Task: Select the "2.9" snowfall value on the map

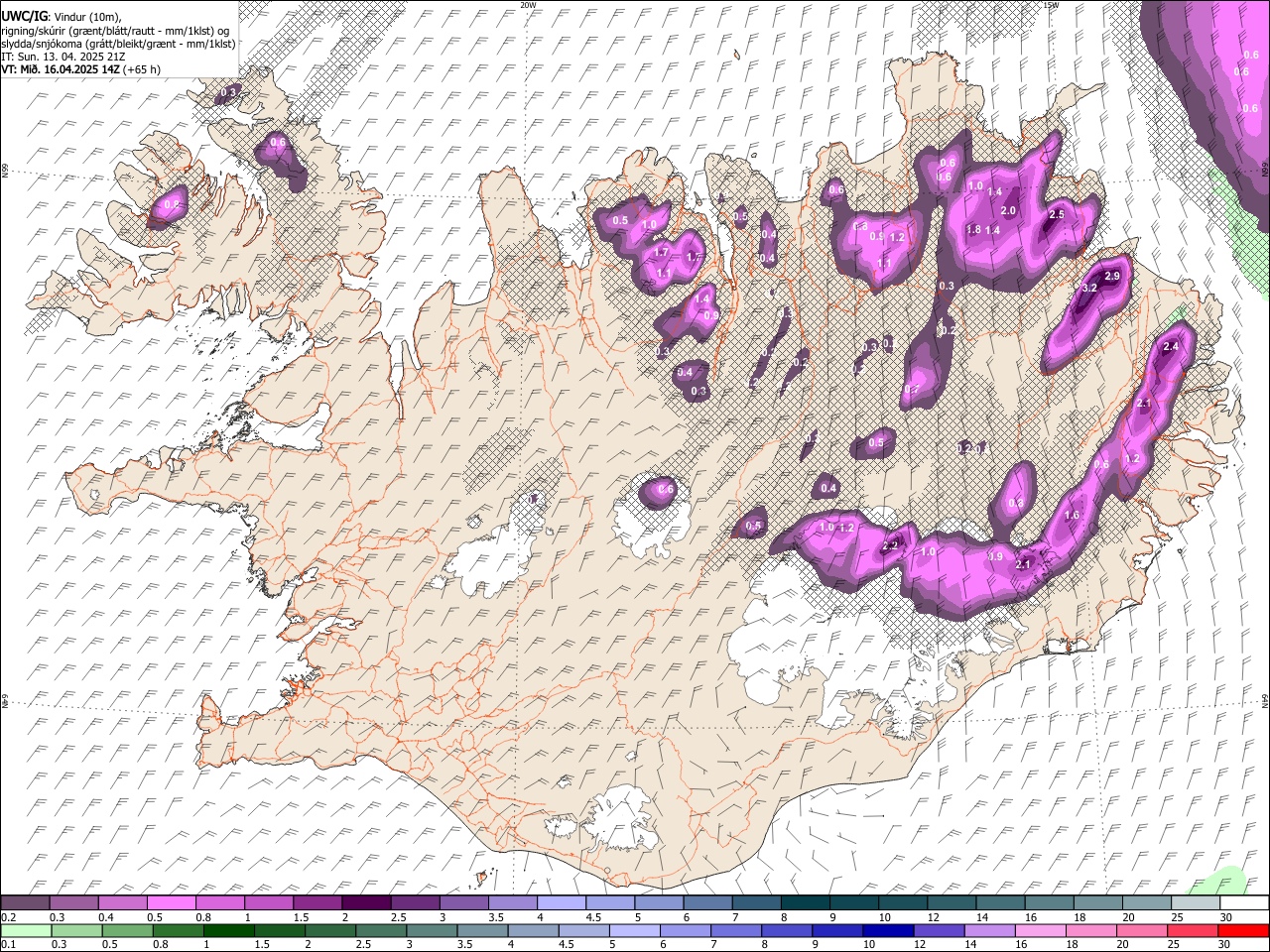Action: [x=1112, y=276]
